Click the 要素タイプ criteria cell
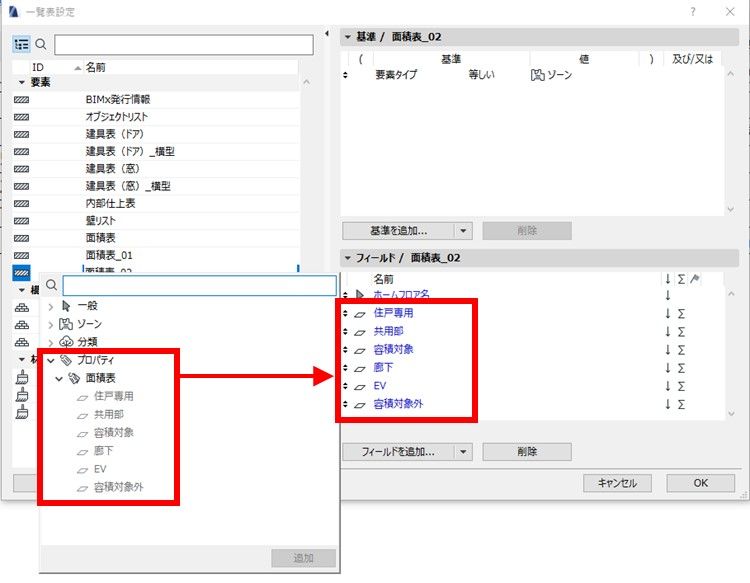The image size is (750, 583). 396,75
